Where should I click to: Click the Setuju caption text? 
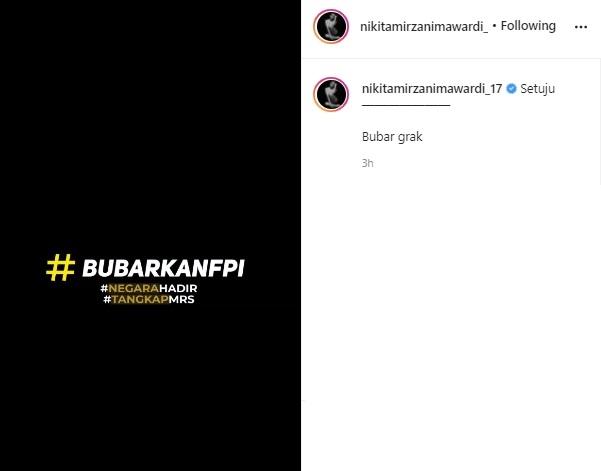(537, 89)
